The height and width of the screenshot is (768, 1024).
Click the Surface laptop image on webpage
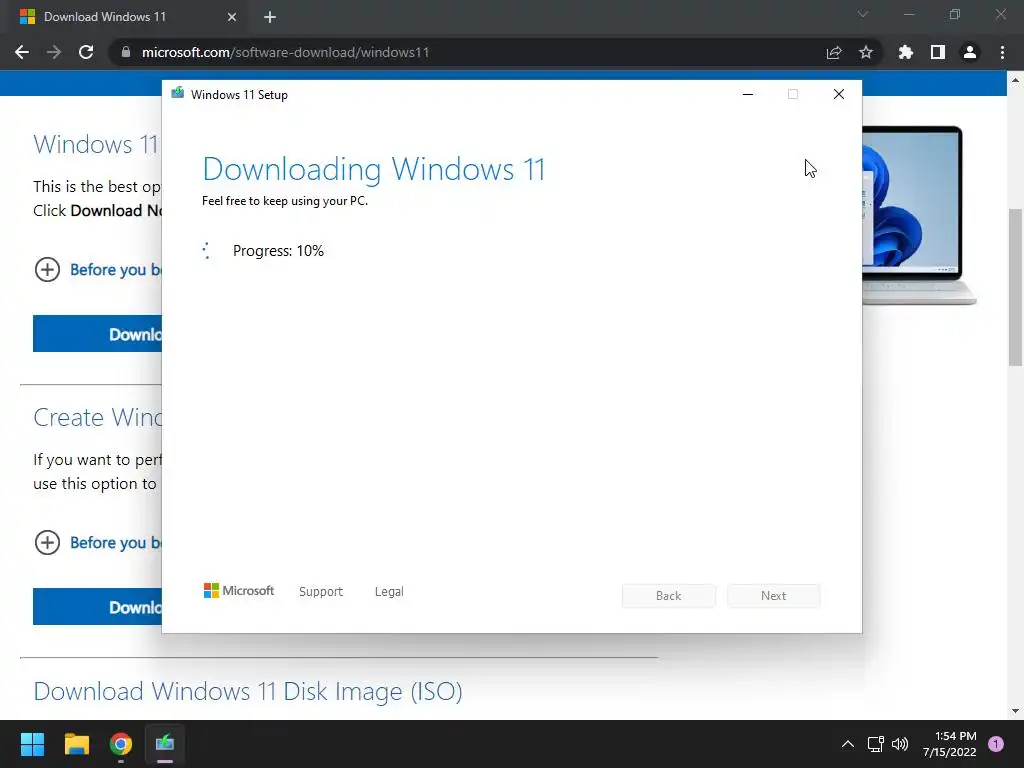point(919,216)
